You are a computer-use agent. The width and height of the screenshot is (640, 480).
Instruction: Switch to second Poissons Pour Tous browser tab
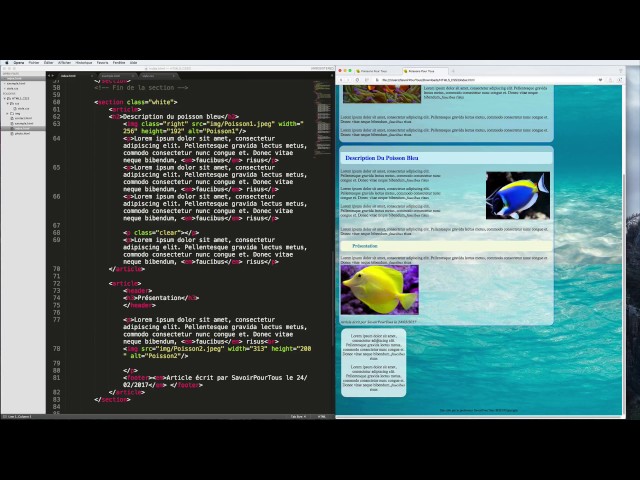pos(424,71)
